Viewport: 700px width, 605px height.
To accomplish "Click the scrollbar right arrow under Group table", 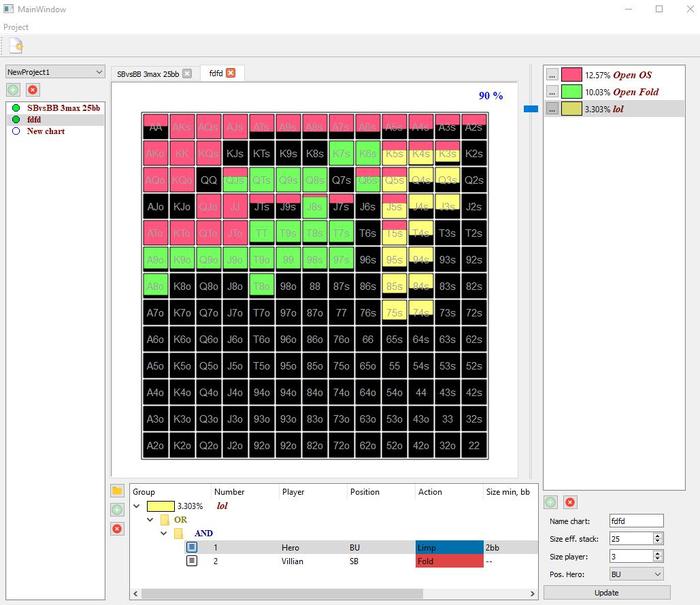I will 532,593.
